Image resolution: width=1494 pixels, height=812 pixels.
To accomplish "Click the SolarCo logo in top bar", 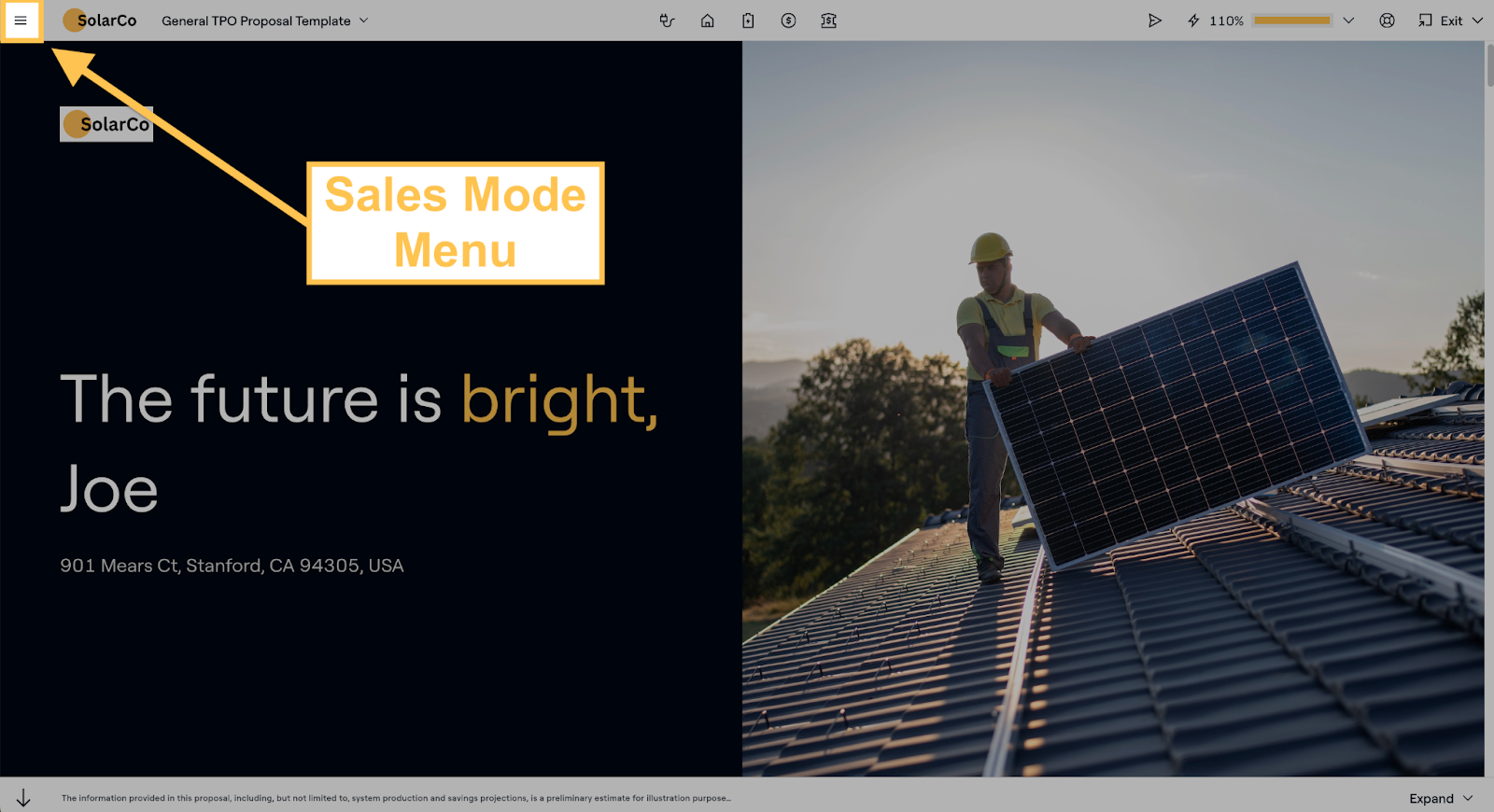I will click(100, 21).
